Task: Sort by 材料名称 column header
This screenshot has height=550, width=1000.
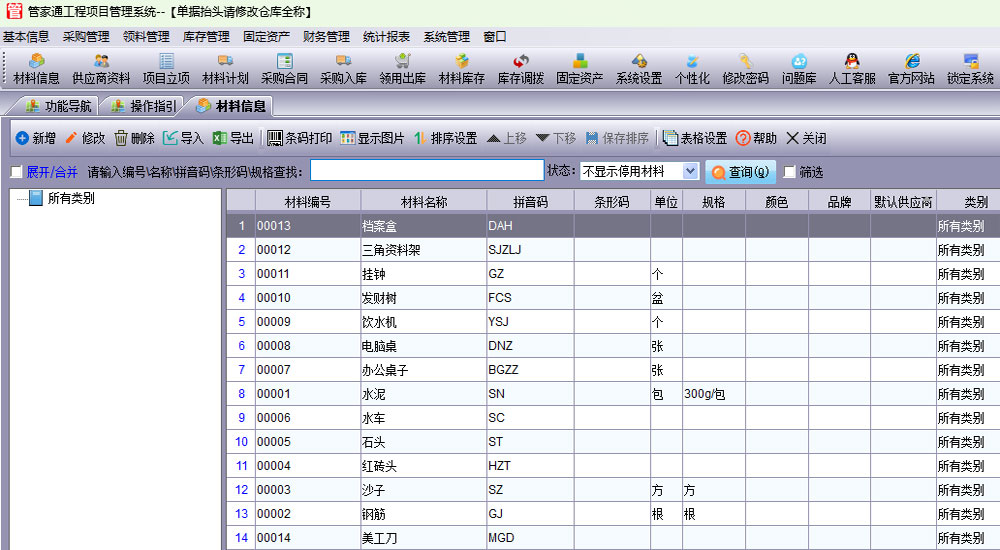Action: click(x=423, y=202)
